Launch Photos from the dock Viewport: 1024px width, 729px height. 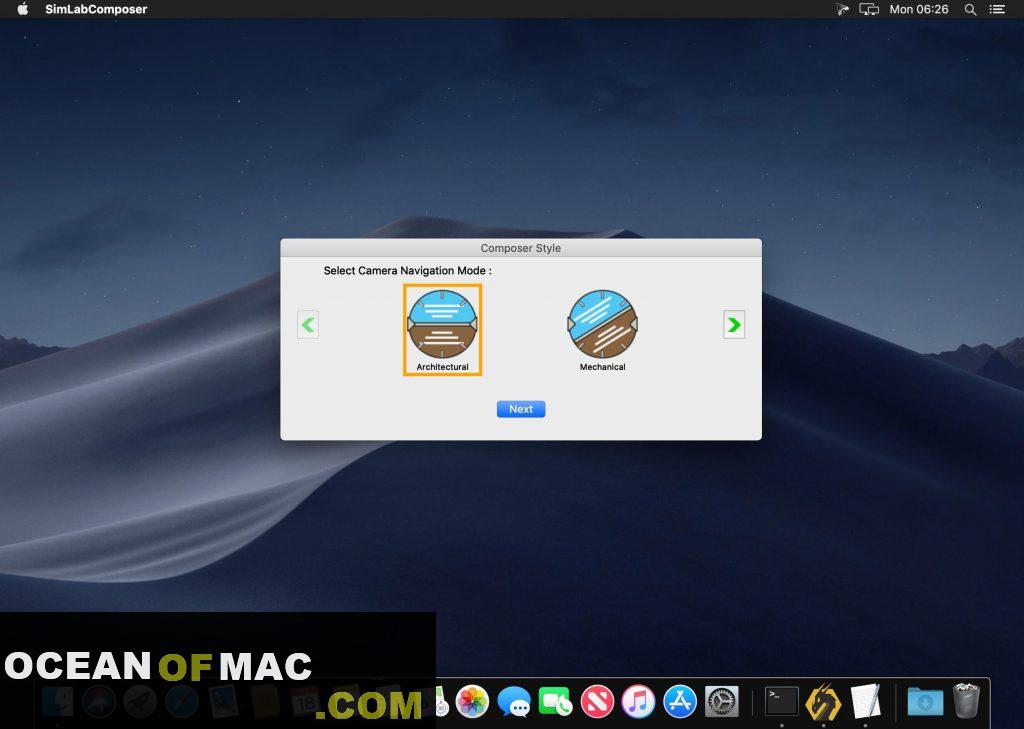472,702
